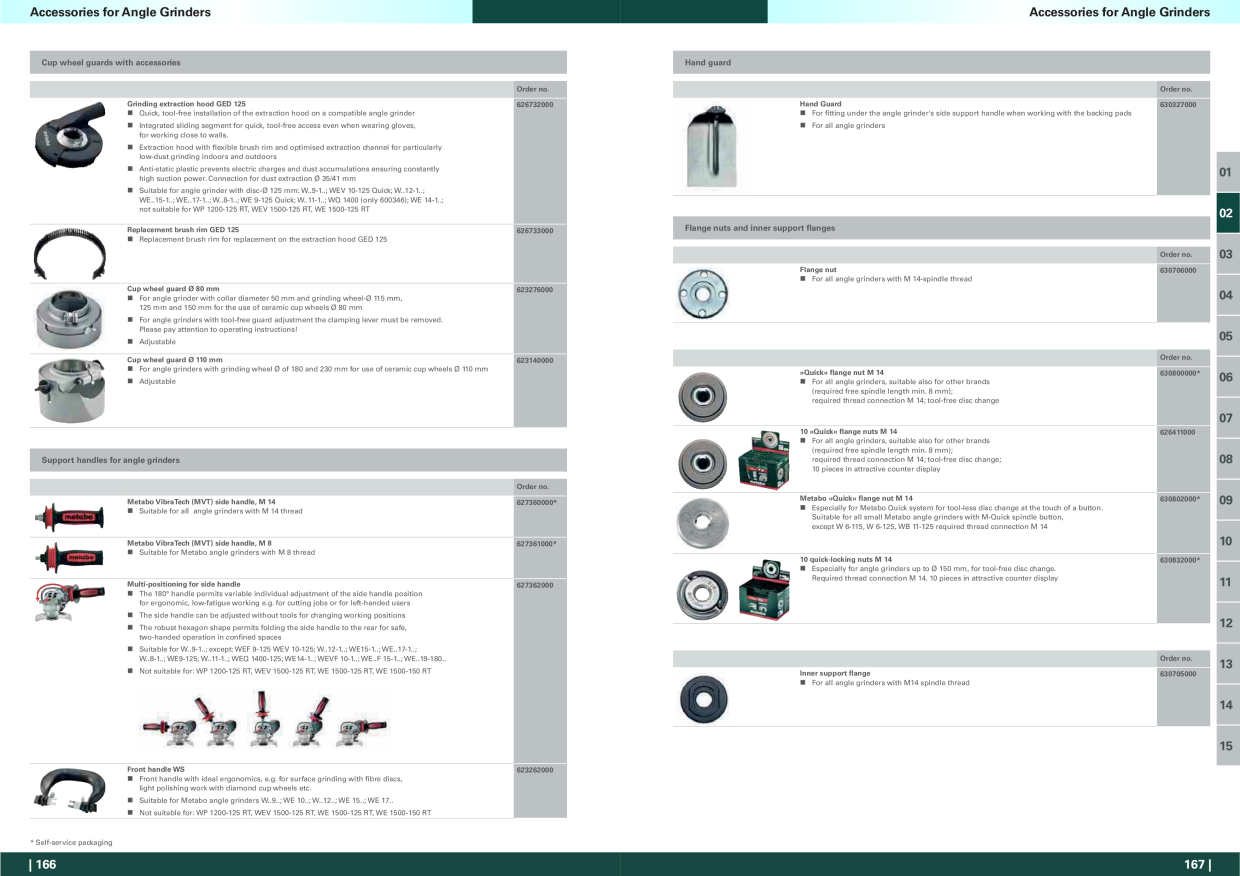
Task: Select the Multi-positioning for side handle title
Action: [x=184, y=583]
